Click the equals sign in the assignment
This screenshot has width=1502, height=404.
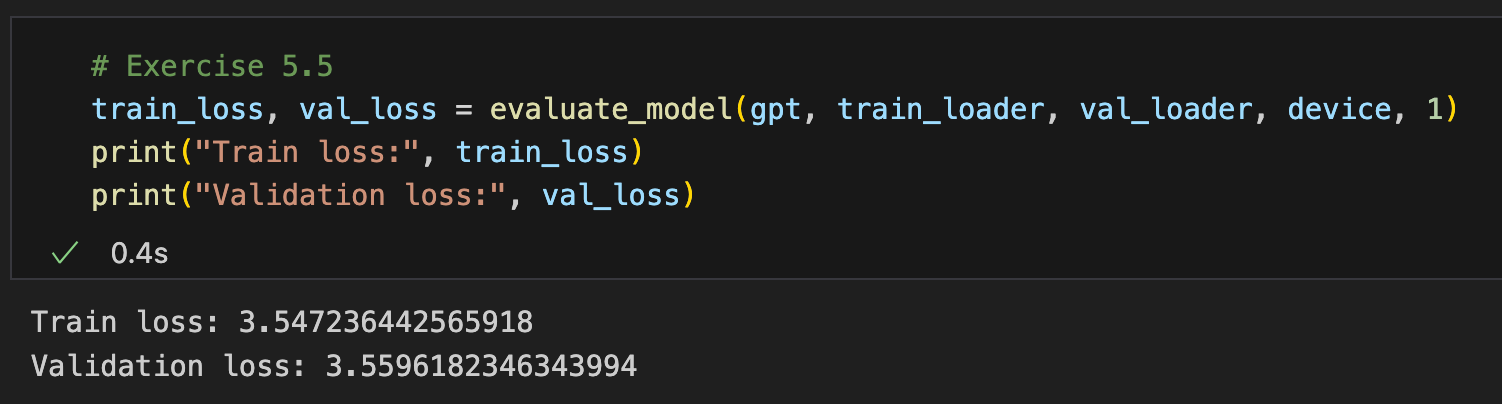[x=463, y=109]
